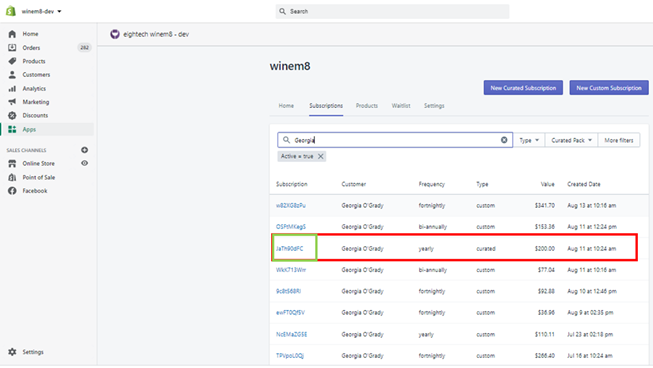This screenshot has width=653, height=368.
Task: Click the SALES CHANNELS section heading
Action: pos(26,150)
